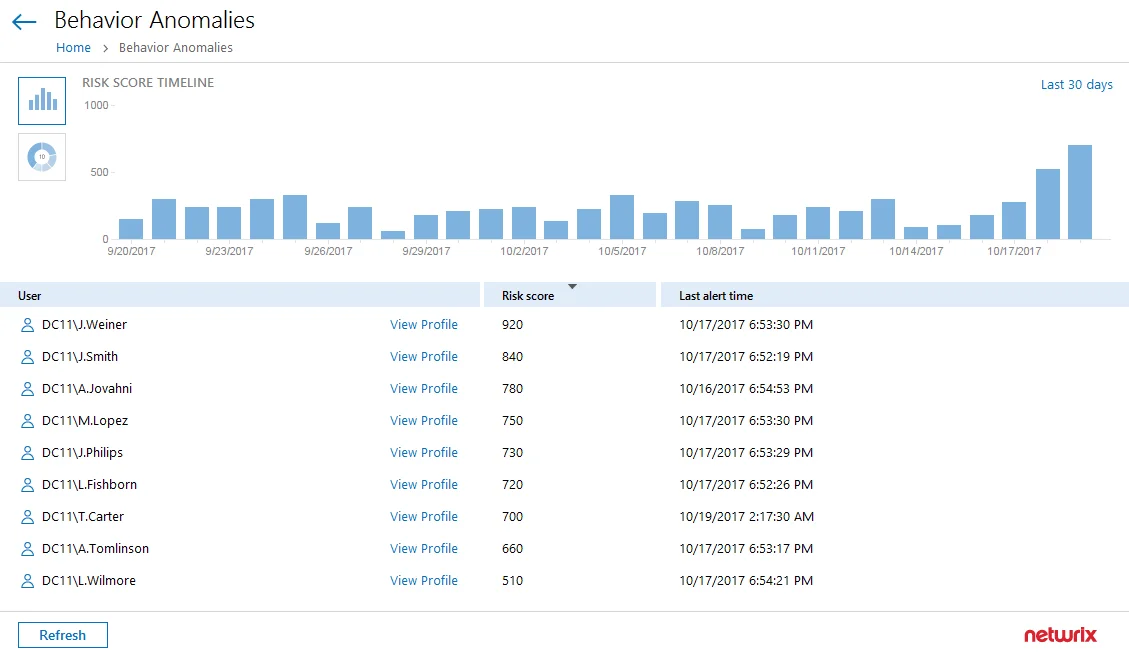This screenshot has height=655, width=1129.
Task: Select user name DC11\M.Lopez
Action: click(x=85, y=420)
